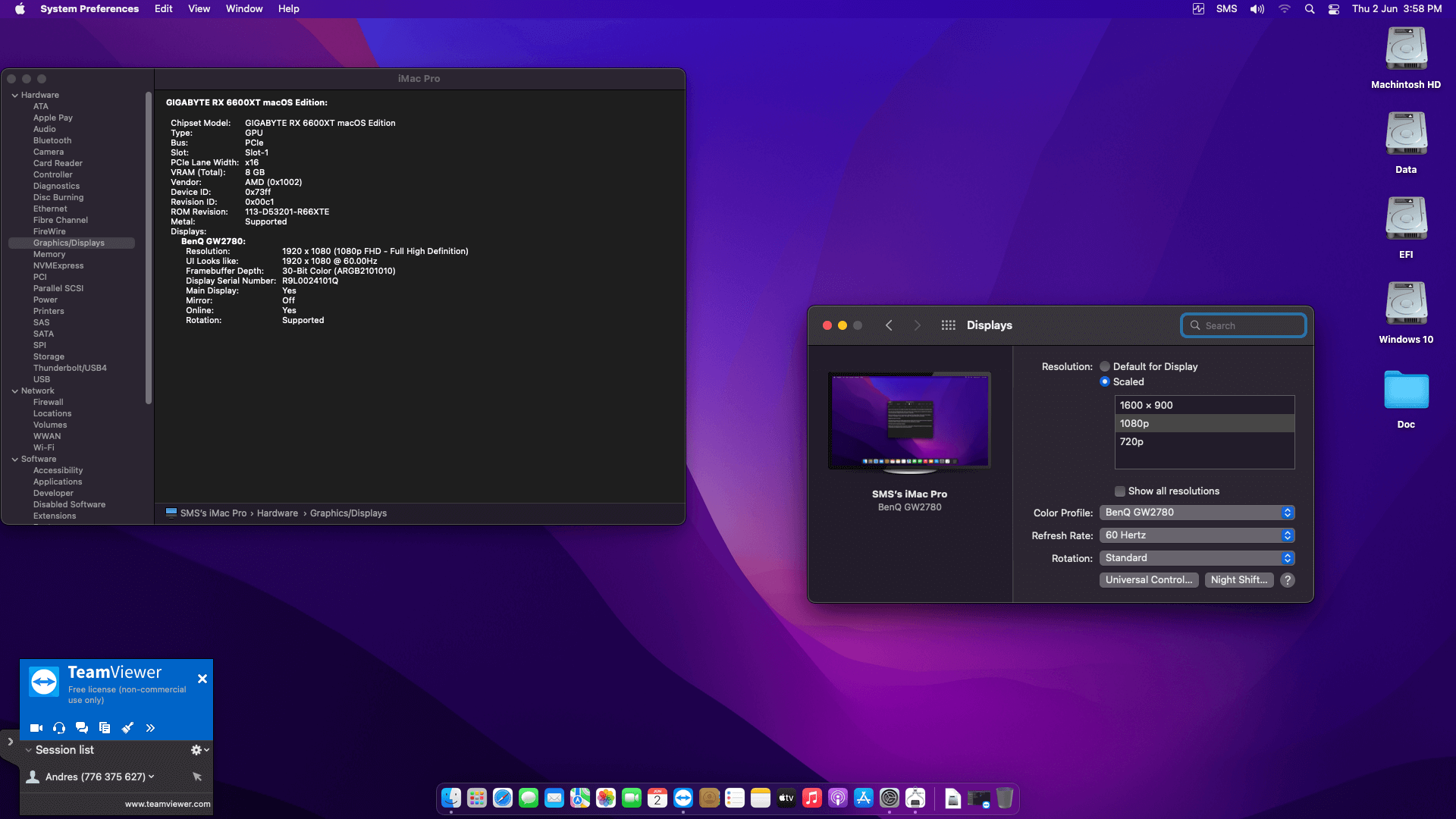The image size is (1456, 819).
Task: Open TeamViewer file transfer icon
Action: click(105, 728)
